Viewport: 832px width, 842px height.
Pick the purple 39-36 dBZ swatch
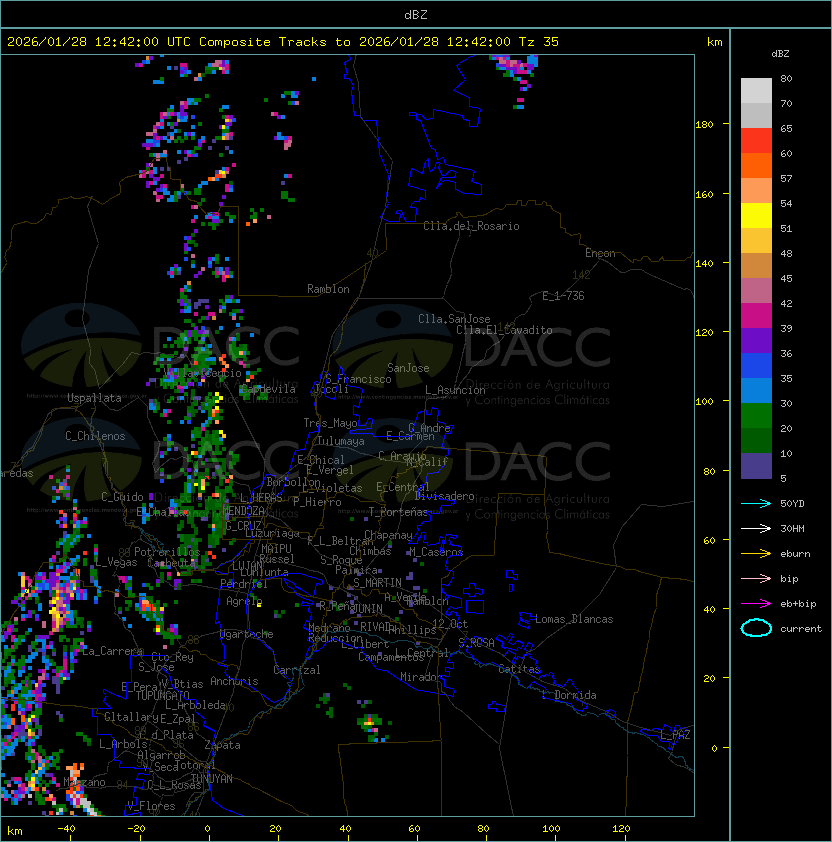pyautogui.click(x=756, y=340)
